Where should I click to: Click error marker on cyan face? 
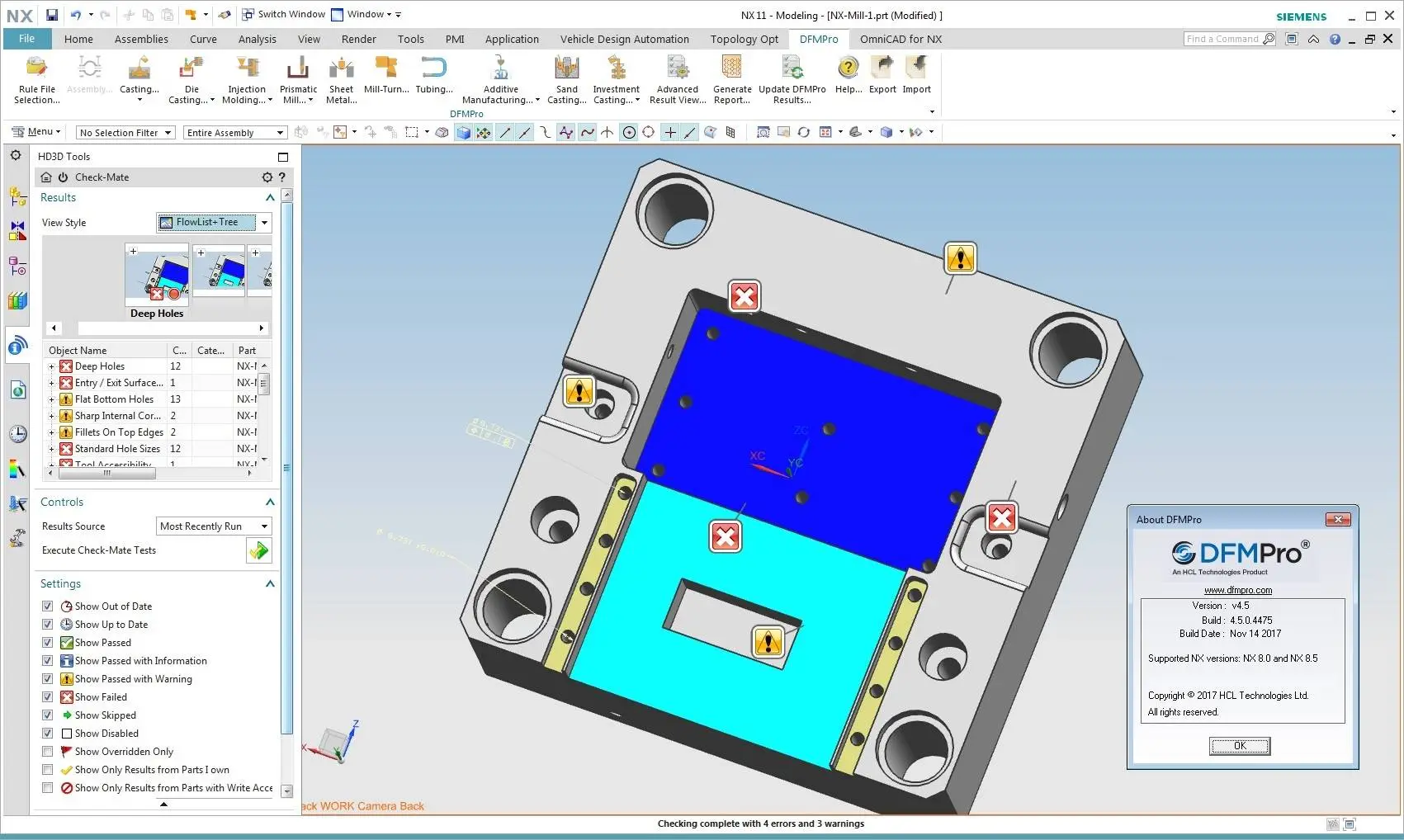726,537
